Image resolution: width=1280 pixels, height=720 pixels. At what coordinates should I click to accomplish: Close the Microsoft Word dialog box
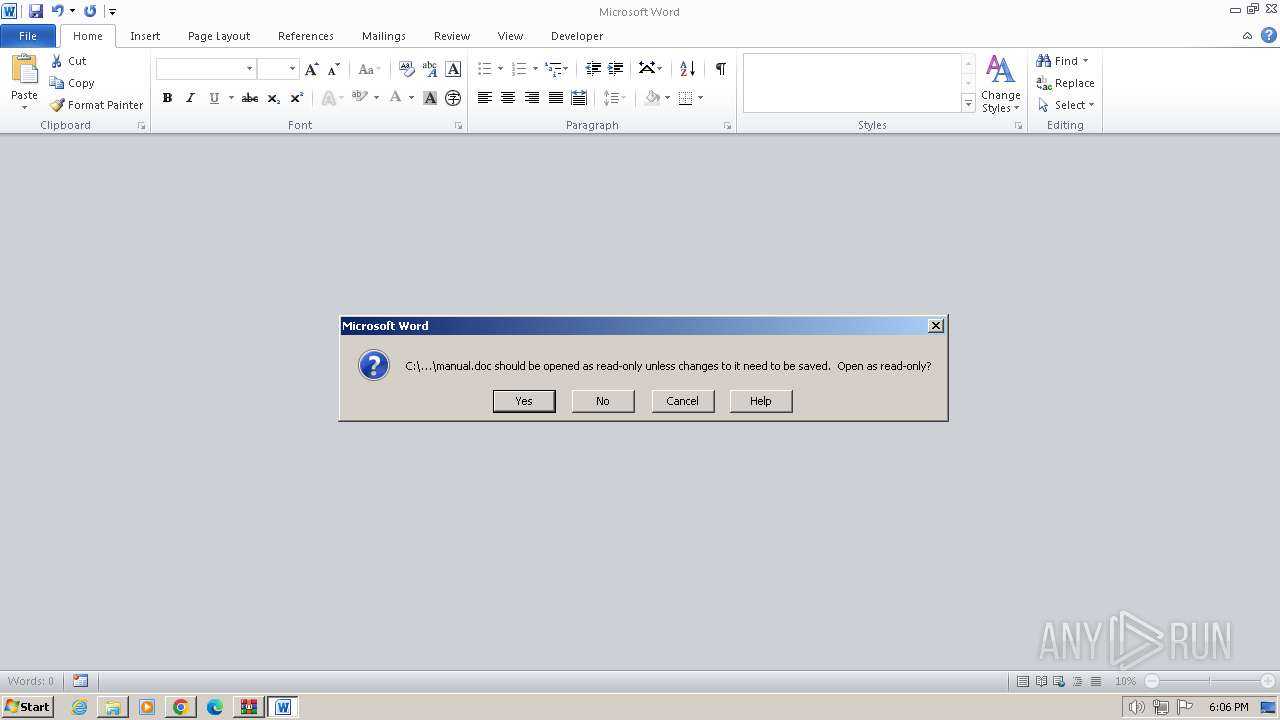coord(935,326)
